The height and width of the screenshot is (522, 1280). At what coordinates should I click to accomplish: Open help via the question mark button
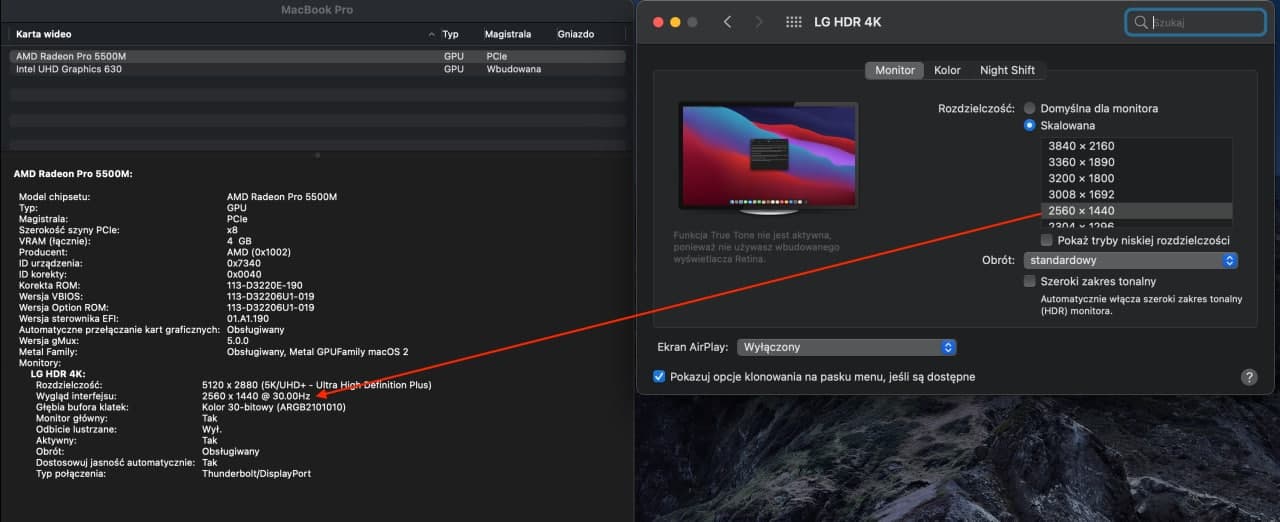(x=1249, y=377)
